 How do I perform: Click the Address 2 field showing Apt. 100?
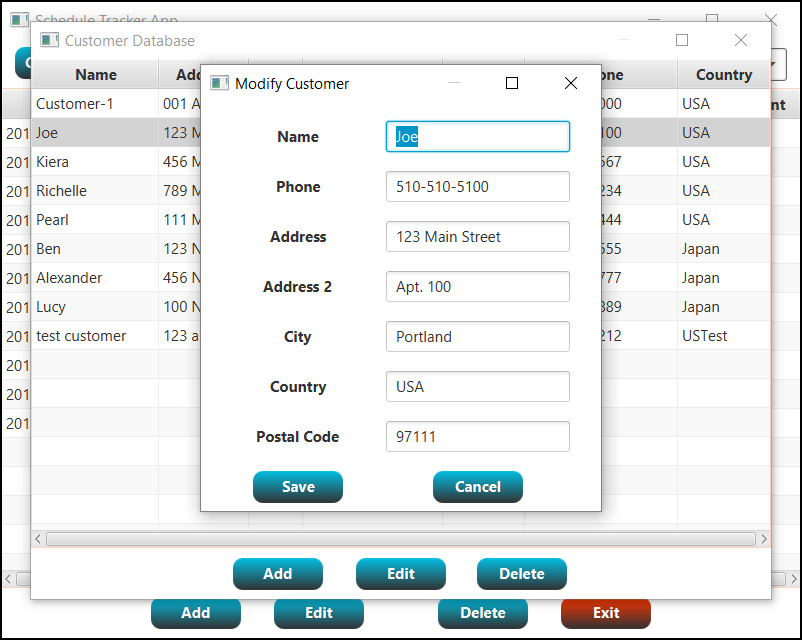478,286
